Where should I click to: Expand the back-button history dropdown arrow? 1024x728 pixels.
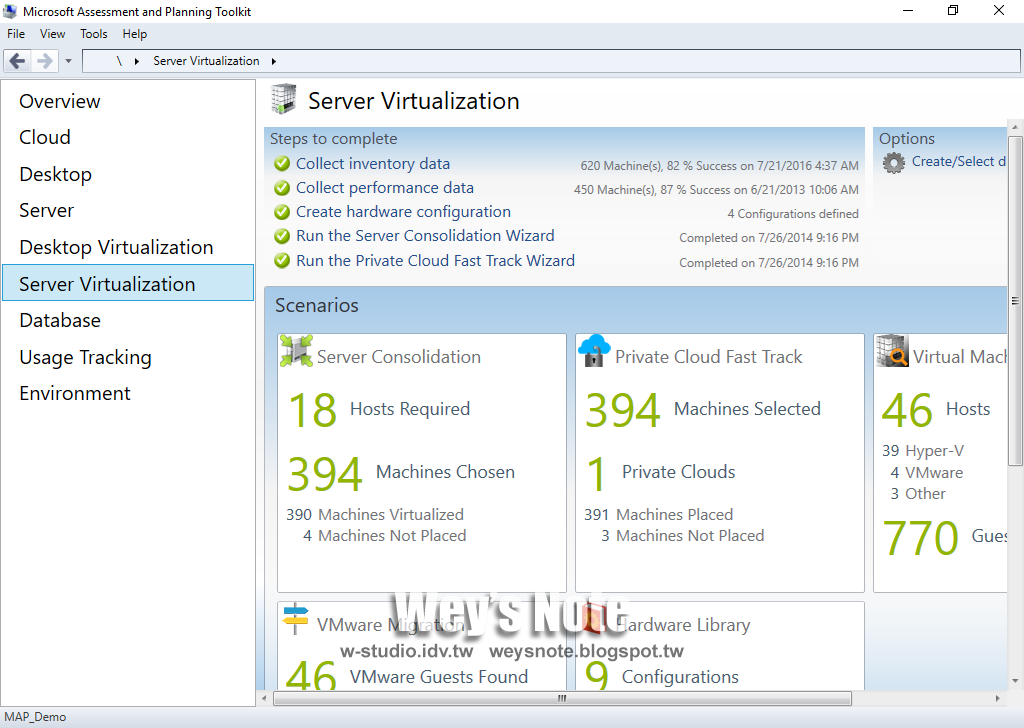click(67, 61)
